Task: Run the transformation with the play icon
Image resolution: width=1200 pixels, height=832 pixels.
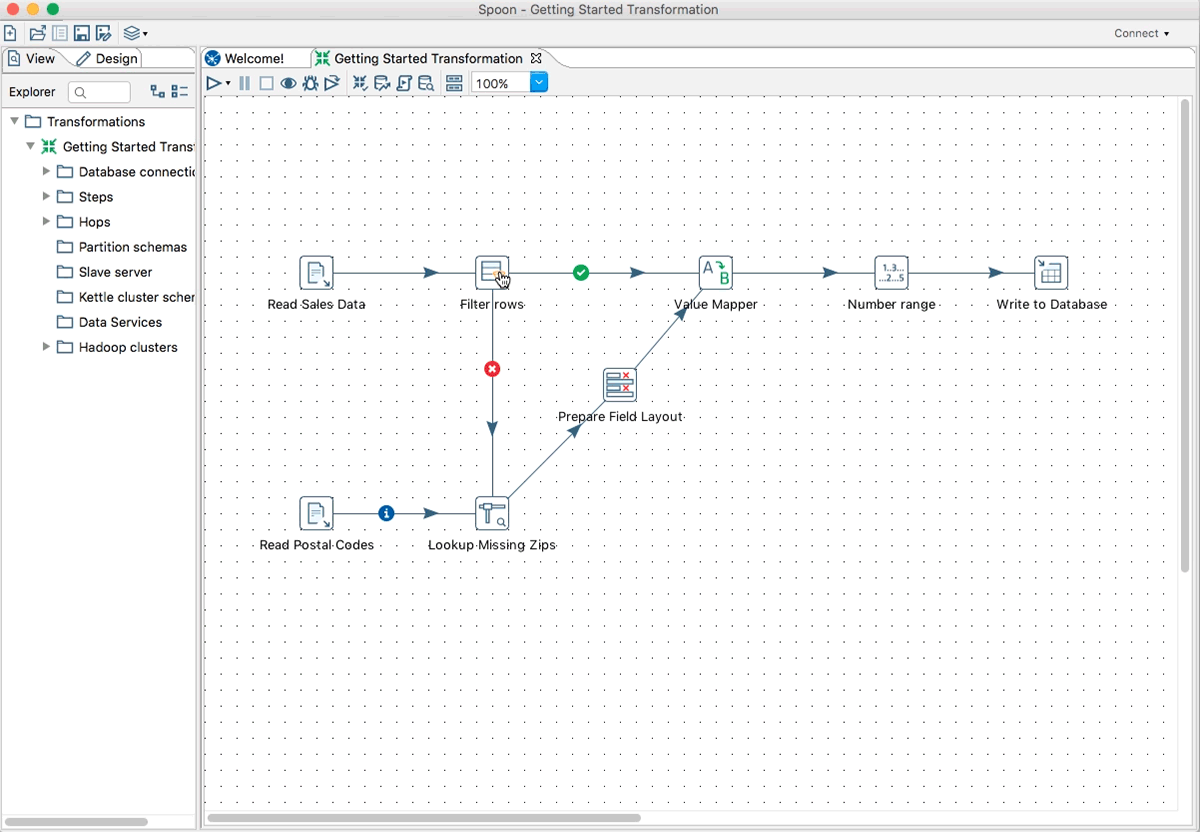Action: click(213, 84)
